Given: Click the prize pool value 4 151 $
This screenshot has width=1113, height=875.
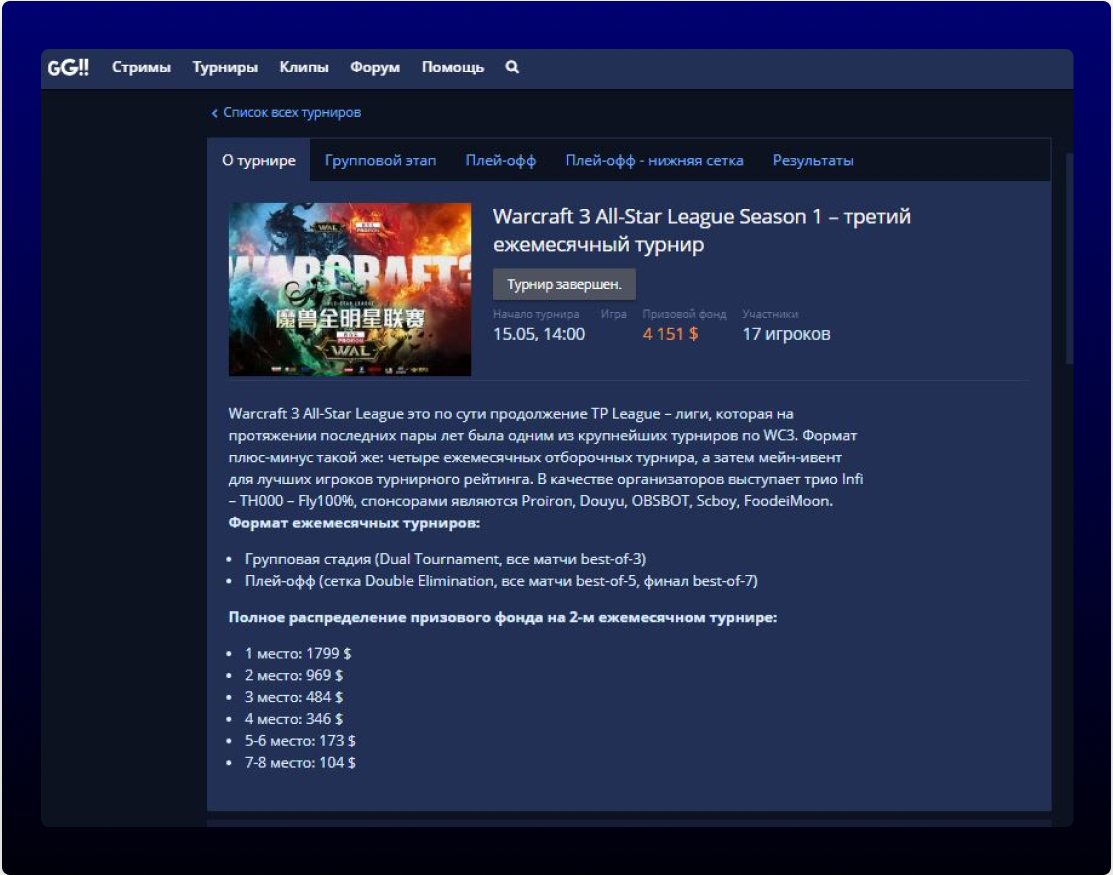Looking at the screenshot, I should [x=668, y=334].
